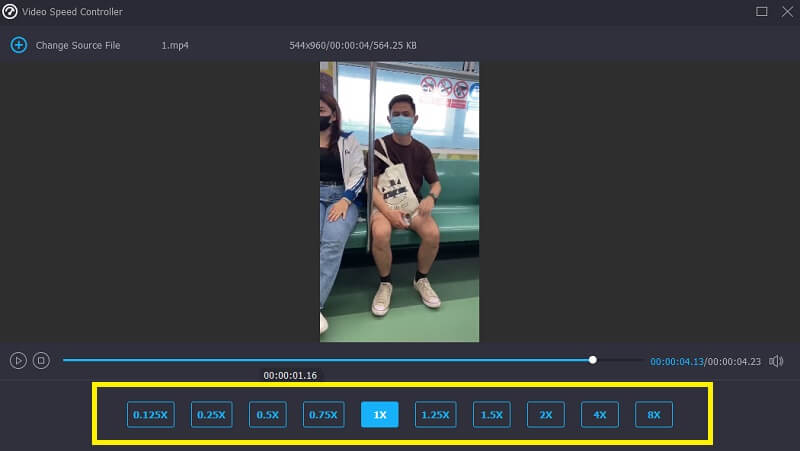The height and width of the screenshot is (451, 800).
Task: Click the plus icon to add source file
Action: tap(17, 45)
